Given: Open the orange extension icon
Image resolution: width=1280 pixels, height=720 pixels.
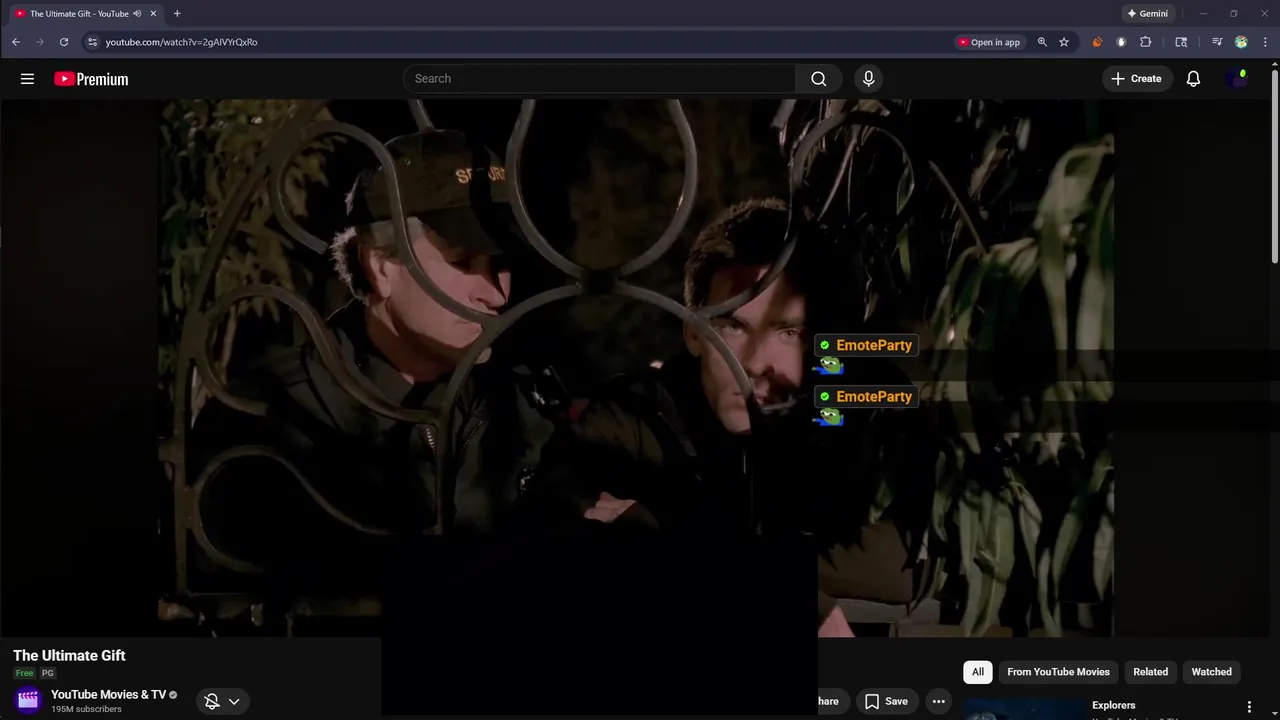Looking at the screenshot, I should 1097,42.
